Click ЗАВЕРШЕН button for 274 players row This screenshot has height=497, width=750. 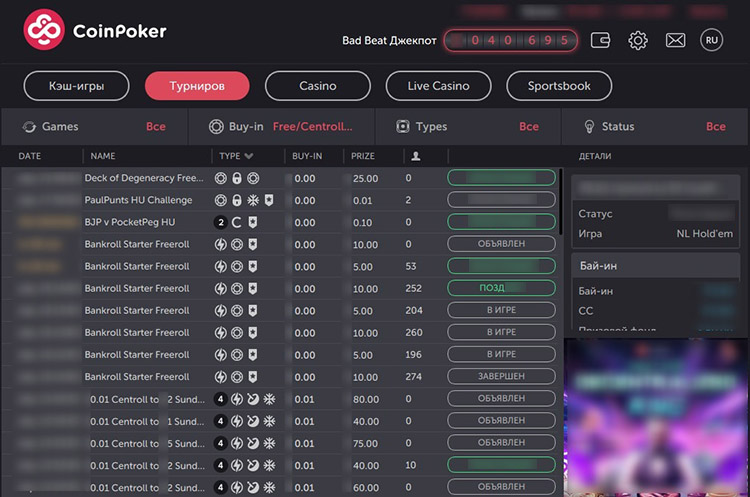click(501, 376)
